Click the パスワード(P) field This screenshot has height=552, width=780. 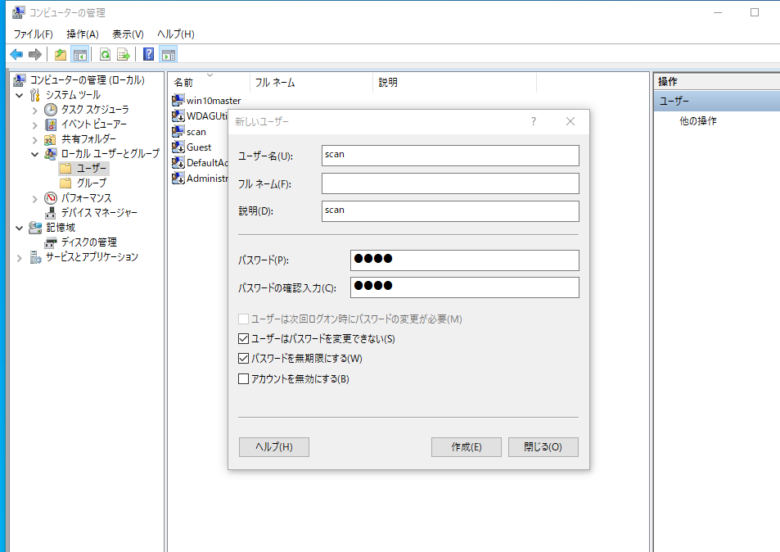point(465,260)
